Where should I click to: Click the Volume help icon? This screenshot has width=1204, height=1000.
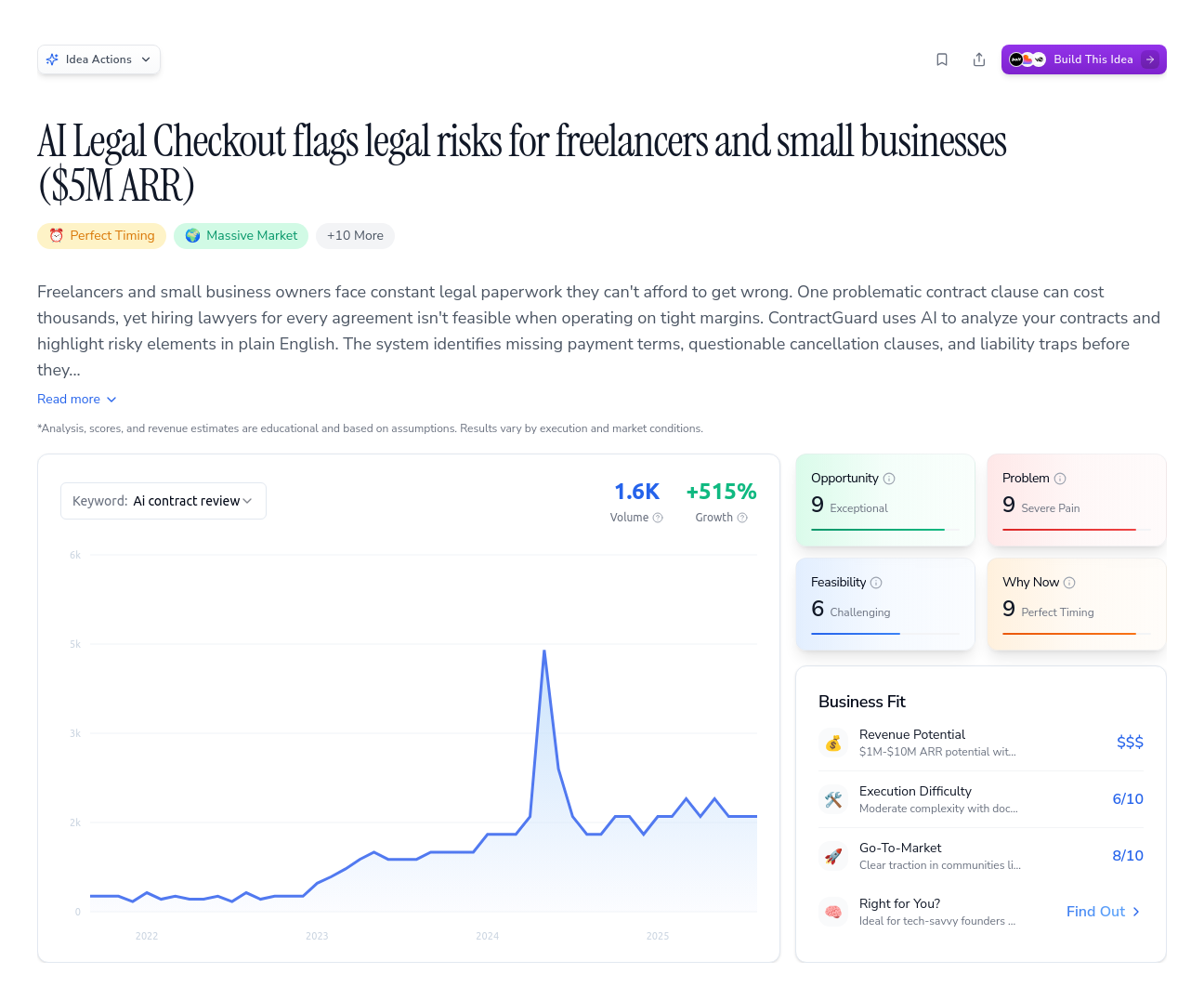[658, 518]
